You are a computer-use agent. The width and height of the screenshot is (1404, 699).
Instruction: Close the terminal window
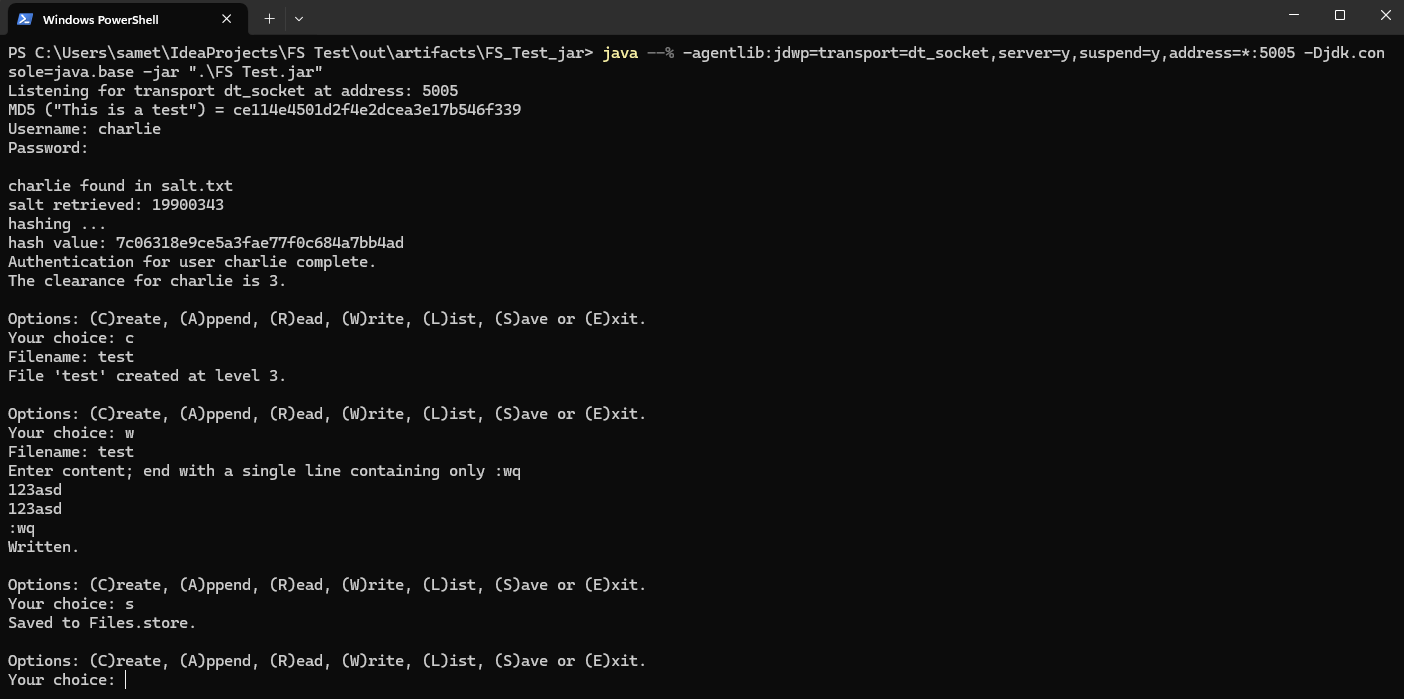pyautogui.click(x=1385, y=15)
